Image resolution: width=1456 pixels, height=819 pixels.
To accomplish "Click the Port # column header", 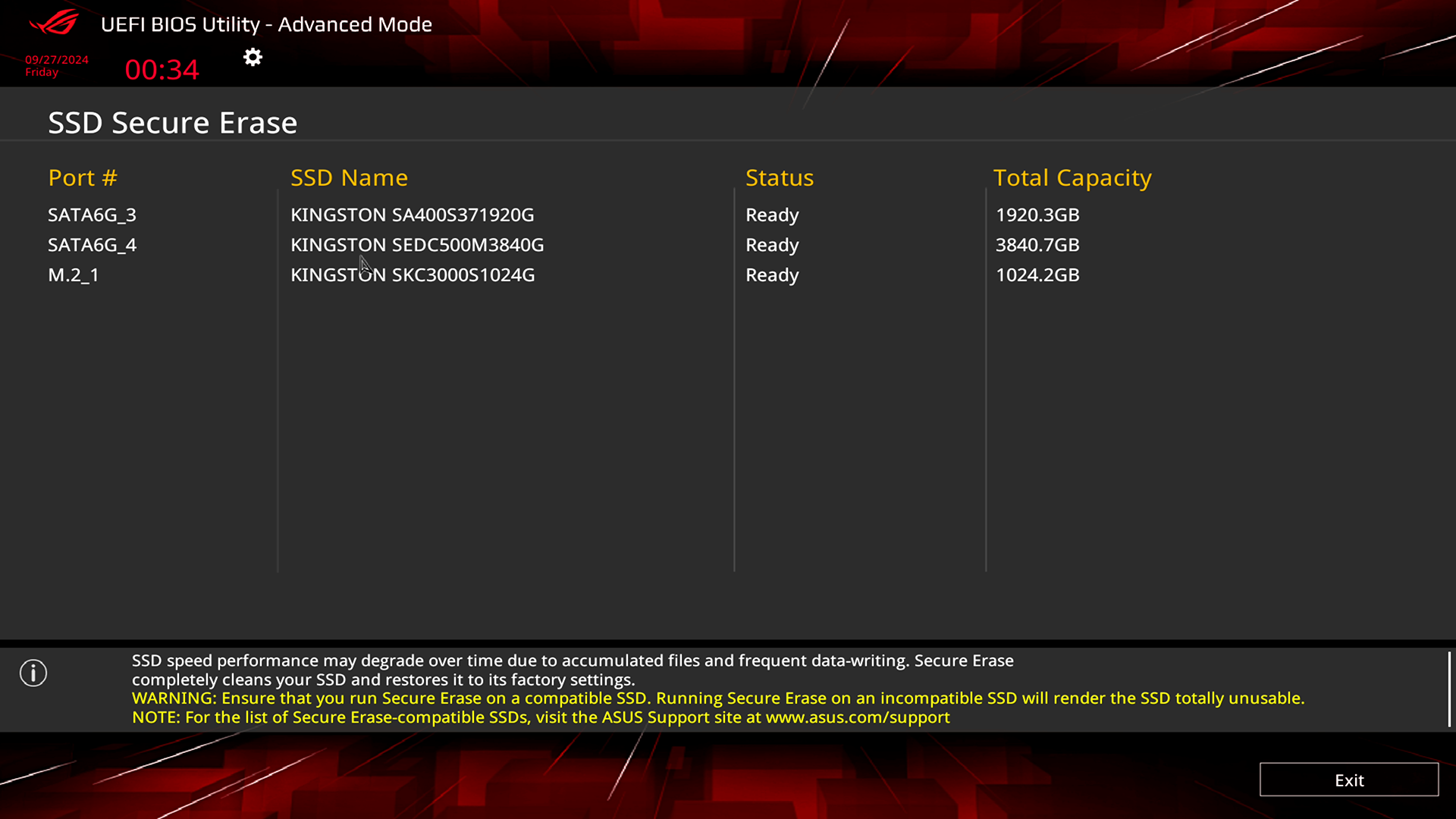I will coord(82,177).
